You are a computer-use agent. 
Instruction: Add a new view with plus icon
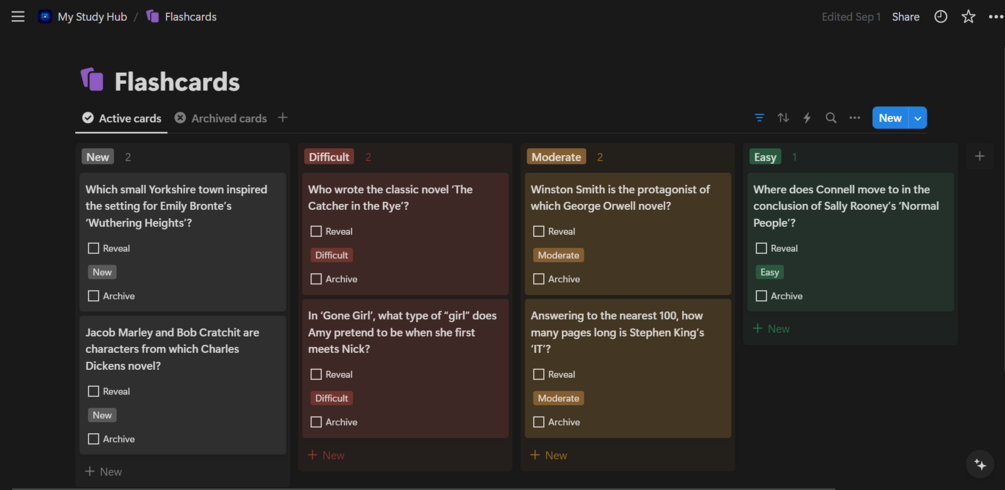[x=283, y=118]
